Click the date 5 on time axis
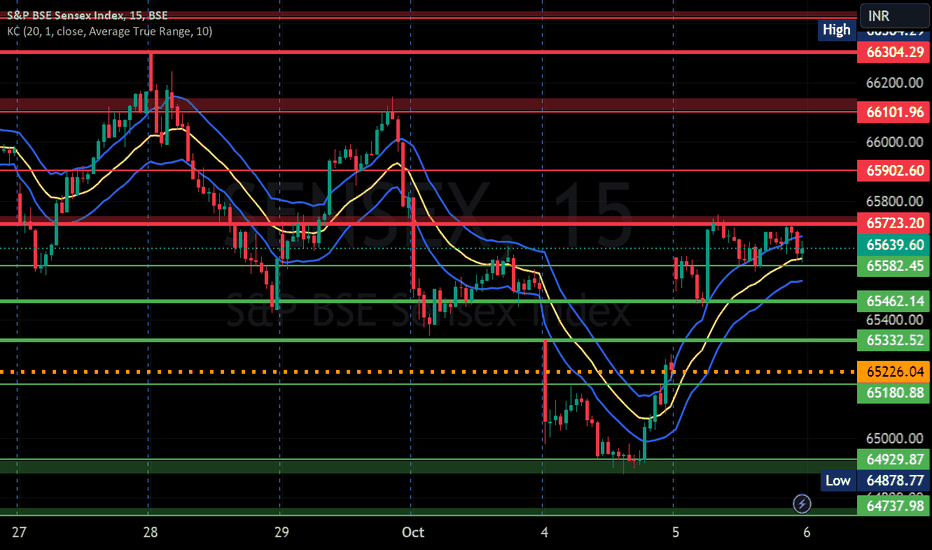This screenshot has height=550, width=932. click(676, 532)
